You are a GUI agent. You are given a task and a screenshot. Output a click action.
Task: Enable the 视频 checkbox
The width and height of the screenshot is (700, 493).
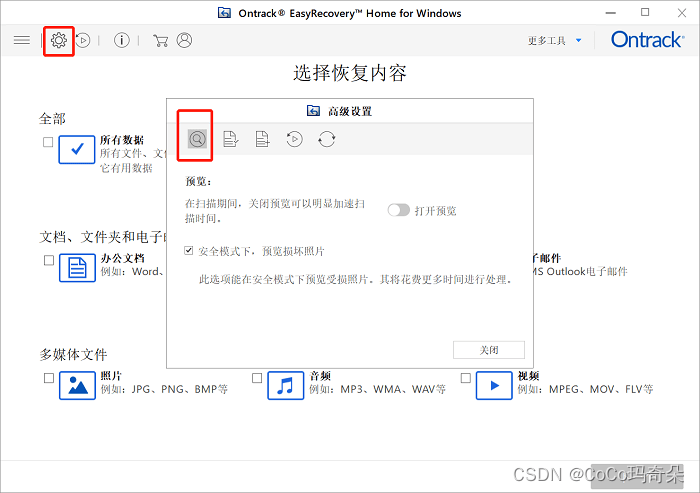tap(466, 378)
